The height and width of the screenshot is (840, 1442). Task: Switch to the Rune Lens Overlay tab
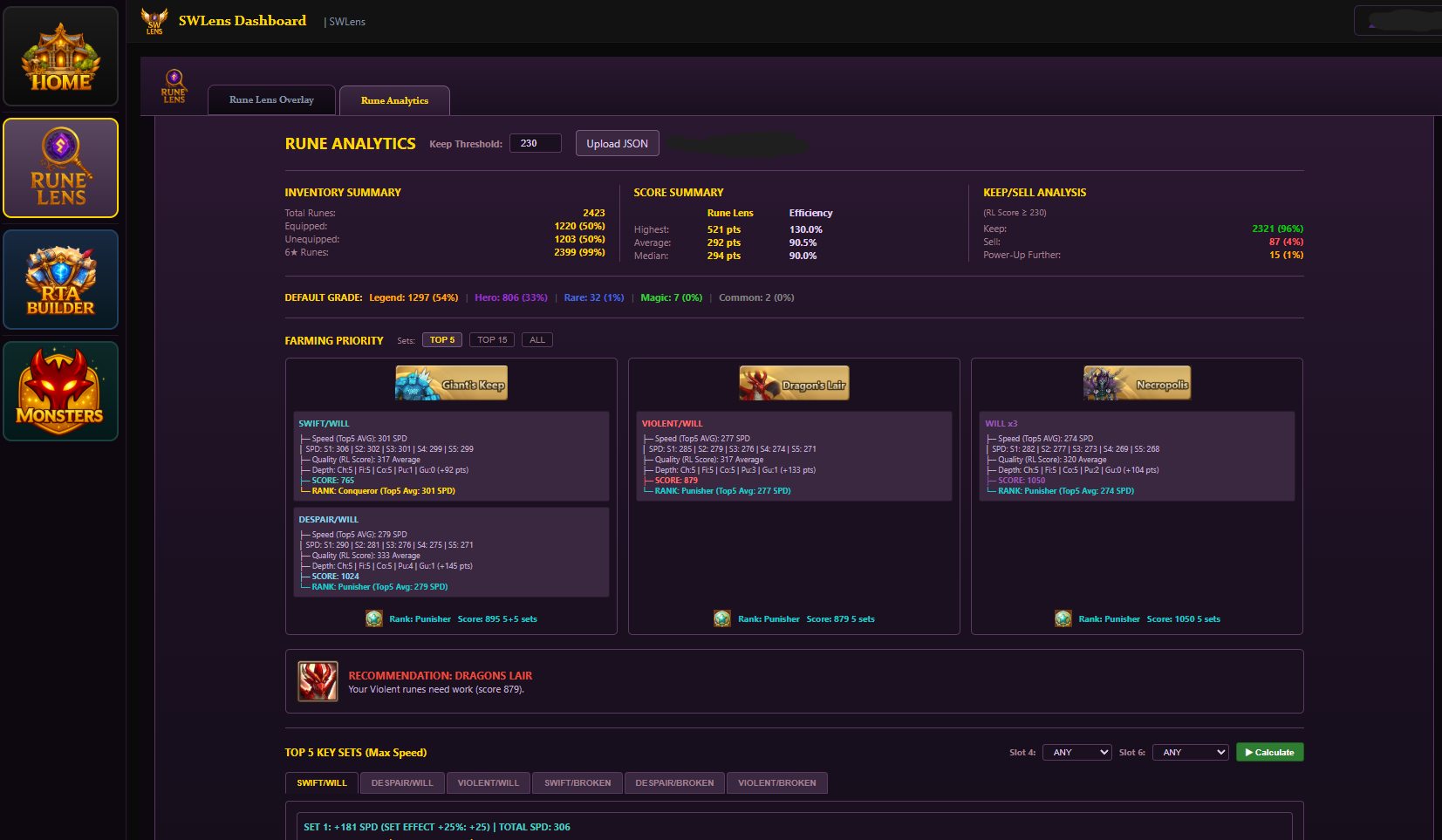270,99
